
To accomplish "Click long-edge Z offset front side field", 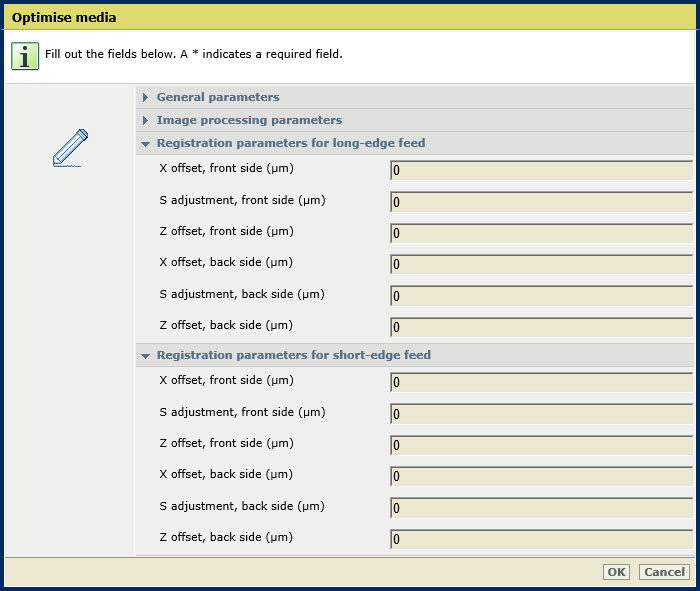I will [x=542, y=233].
